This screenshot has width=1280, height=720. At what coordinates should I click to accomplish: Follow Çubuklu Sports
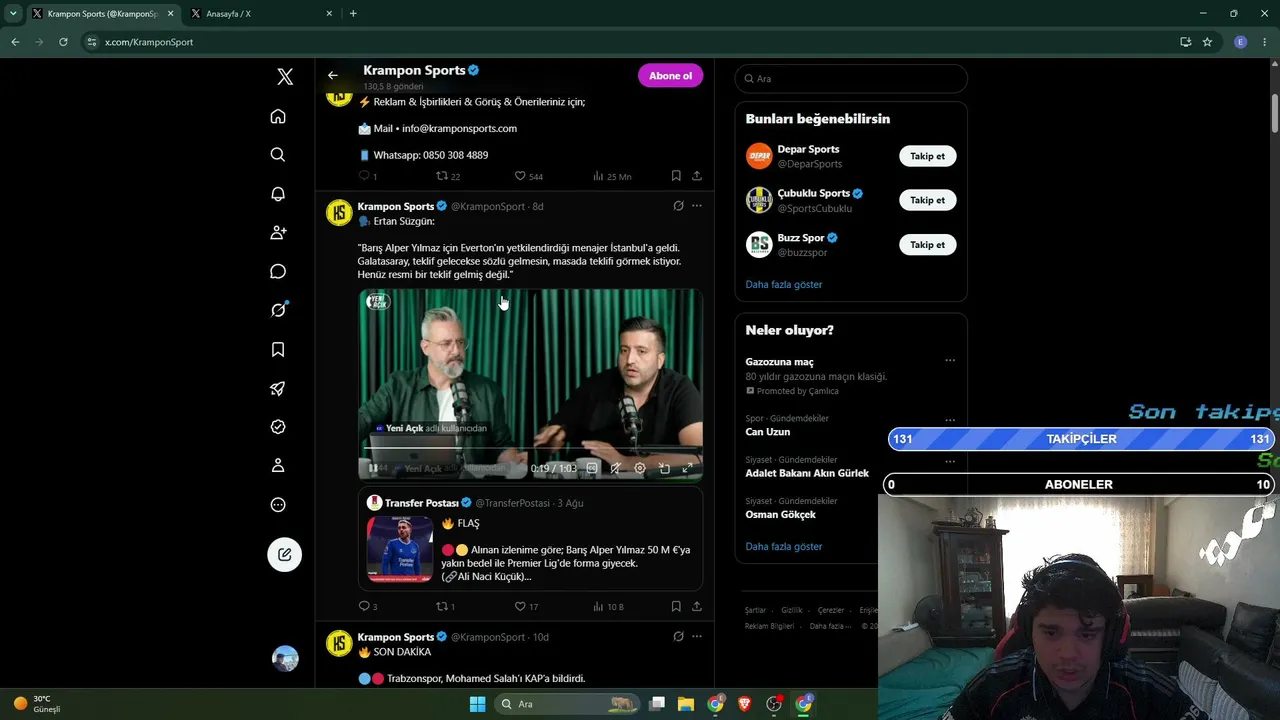point(927,200)
